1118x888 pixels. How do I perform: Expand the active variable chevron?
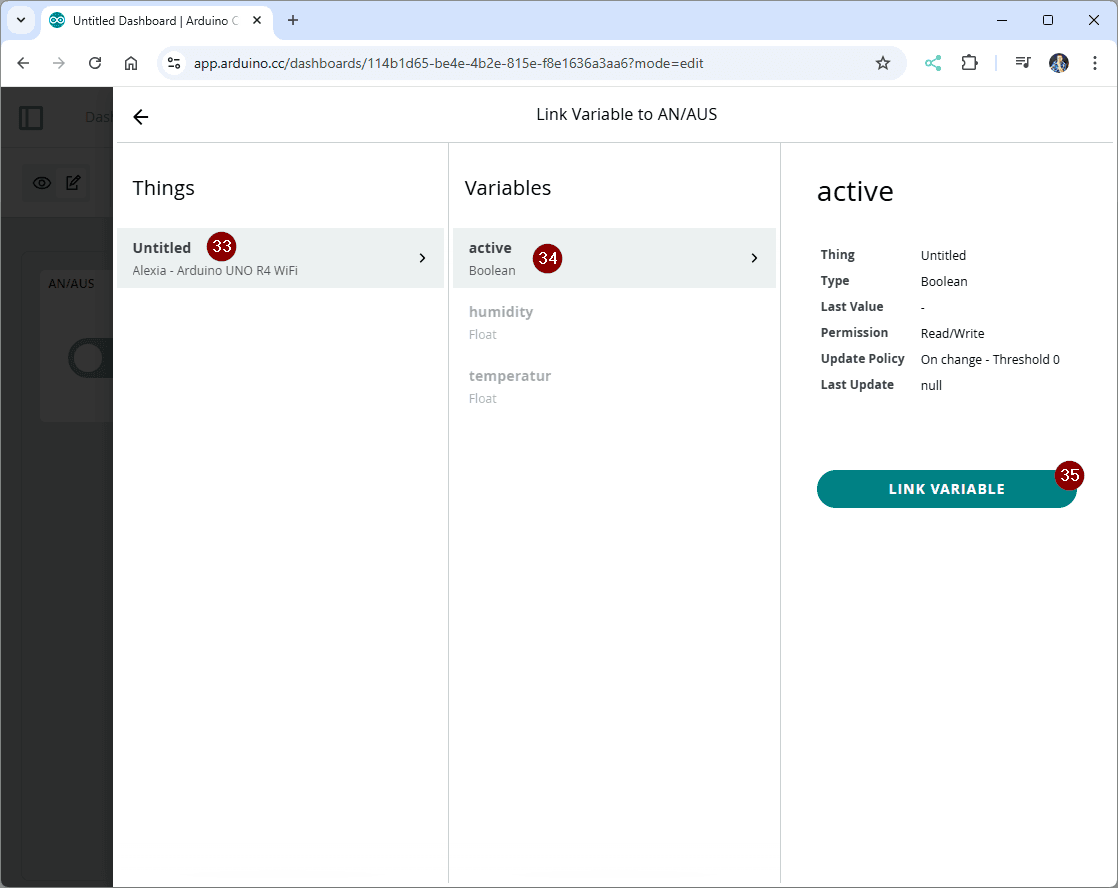754,258
